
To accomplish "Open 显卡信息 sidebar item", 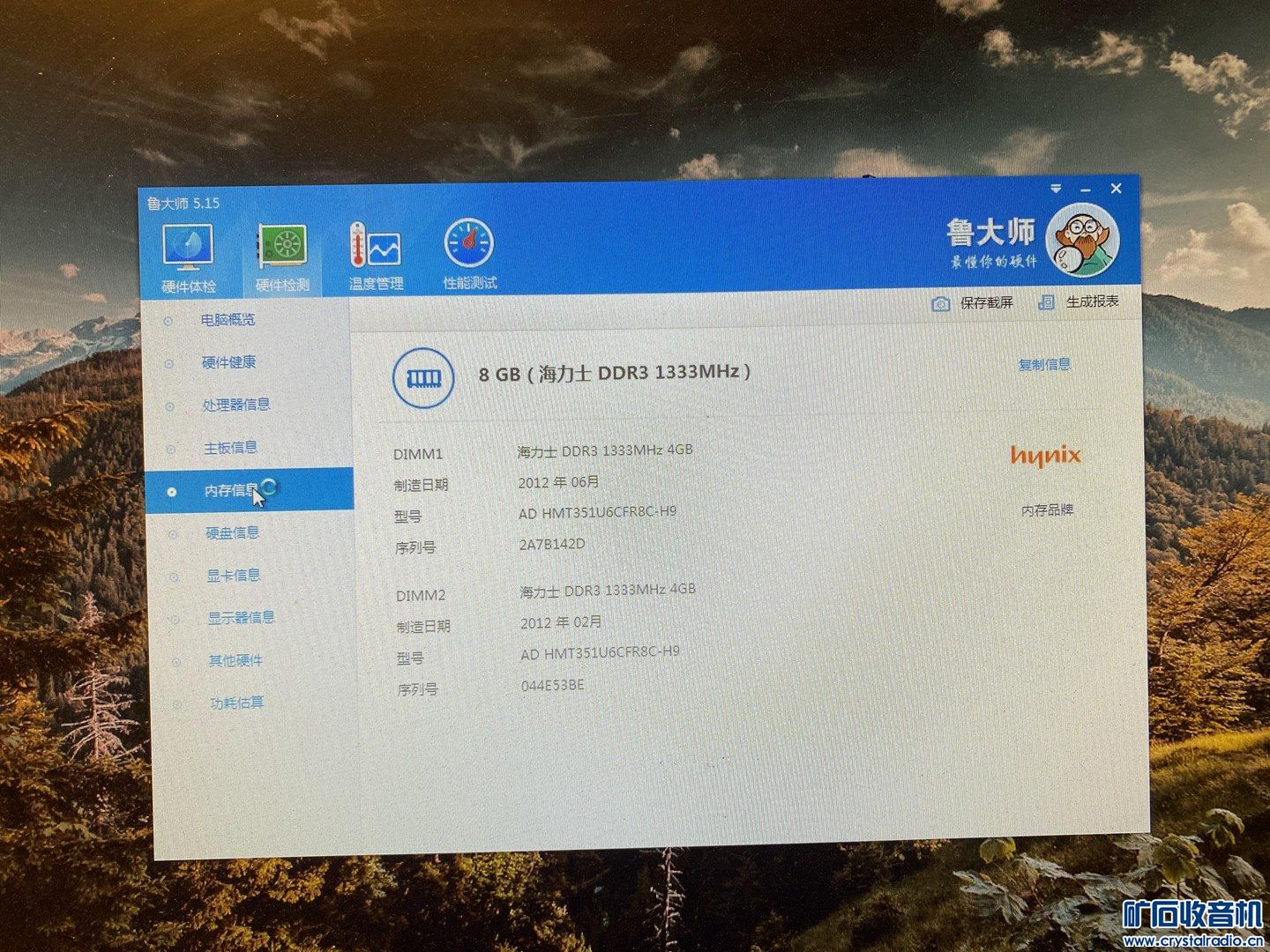I will click(x=233, y=575).
